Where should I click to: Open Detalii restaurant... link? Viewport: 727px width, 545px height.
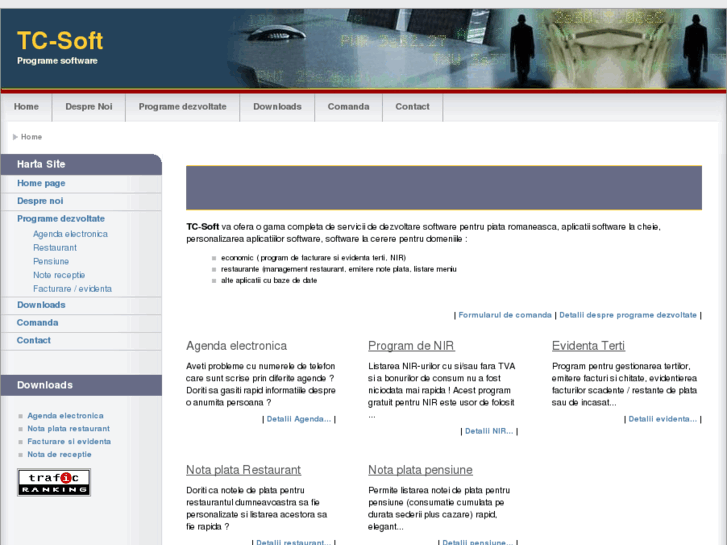pyautogui.click(x=293, y=542)
